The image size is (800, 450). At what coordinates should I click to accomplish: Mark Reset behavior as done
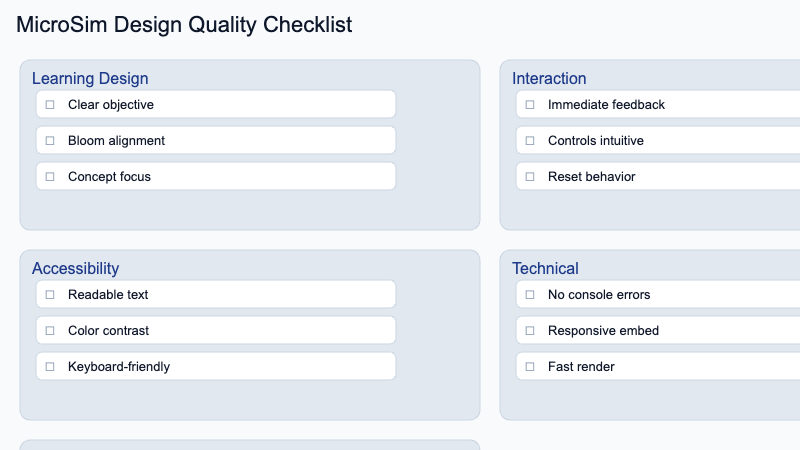coord(530,177)
